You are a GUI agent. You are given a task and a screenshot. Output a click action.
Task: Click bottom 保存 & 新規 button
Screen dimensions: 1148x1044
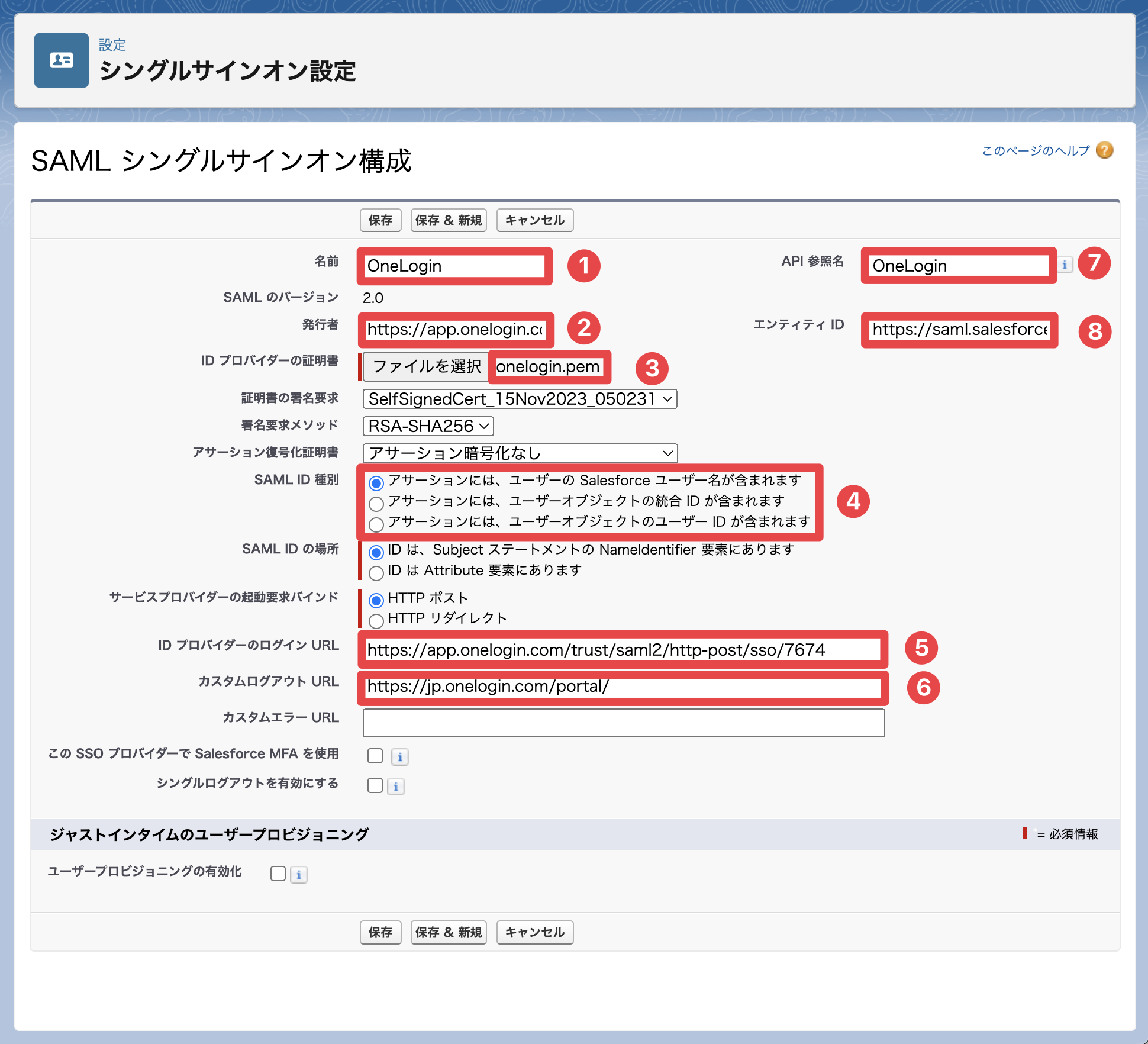tap(449, 932)
